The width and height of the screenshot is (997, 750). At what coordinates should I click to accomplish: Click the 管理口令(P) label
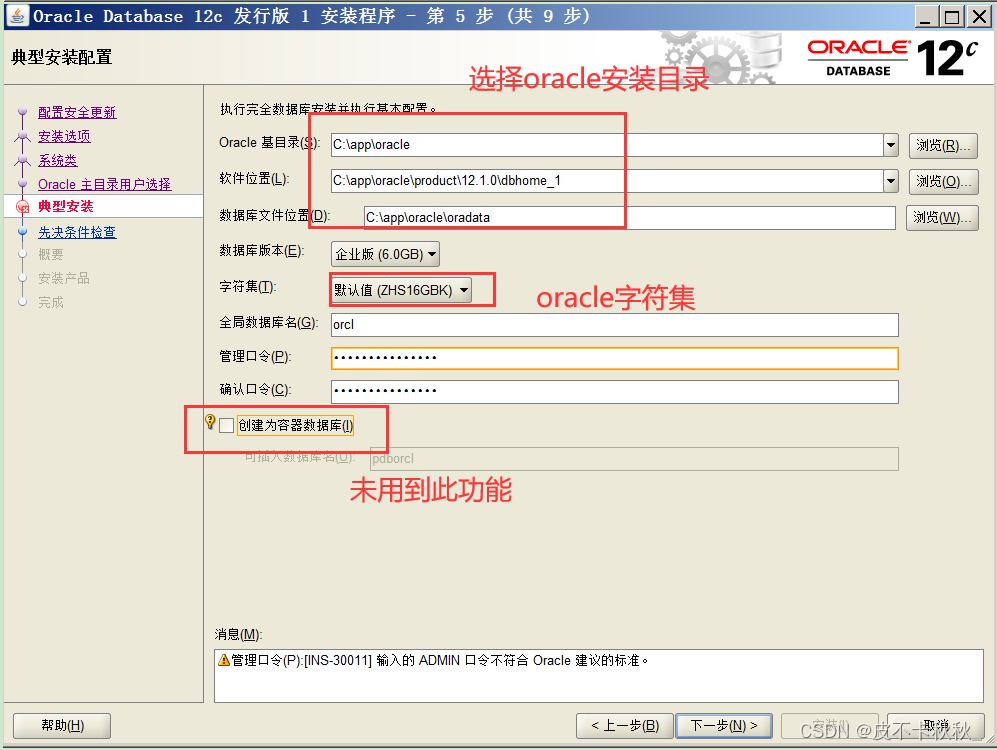pyautogui.click(x=255, y=357)
